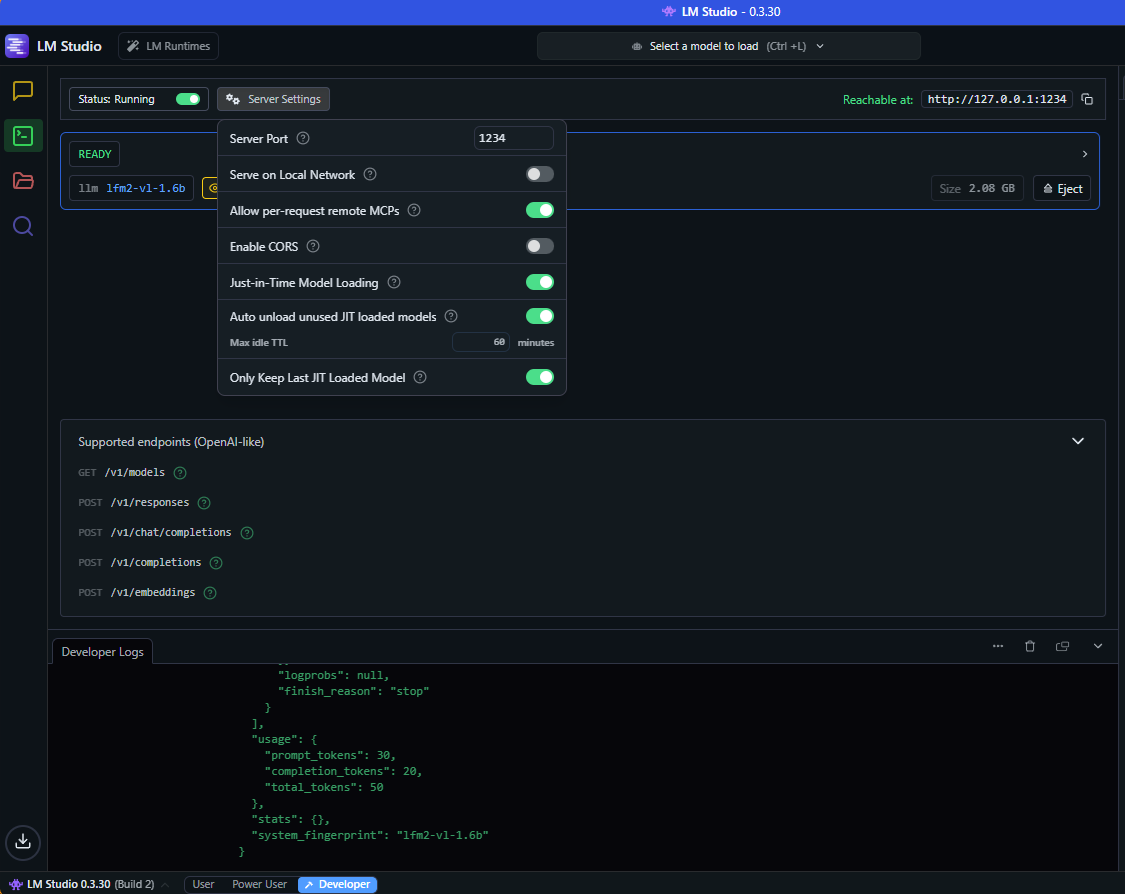Click the READY status badge
This screenshot has height=894, width=1125.
click(95, 154)
